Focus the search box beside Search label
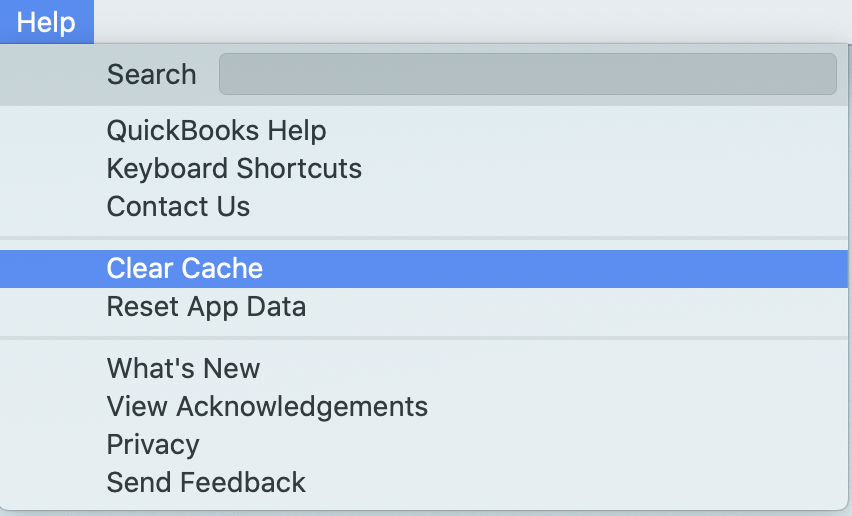Screen dimensions: 852x516 pyautogui.click(x=527, y=74)
